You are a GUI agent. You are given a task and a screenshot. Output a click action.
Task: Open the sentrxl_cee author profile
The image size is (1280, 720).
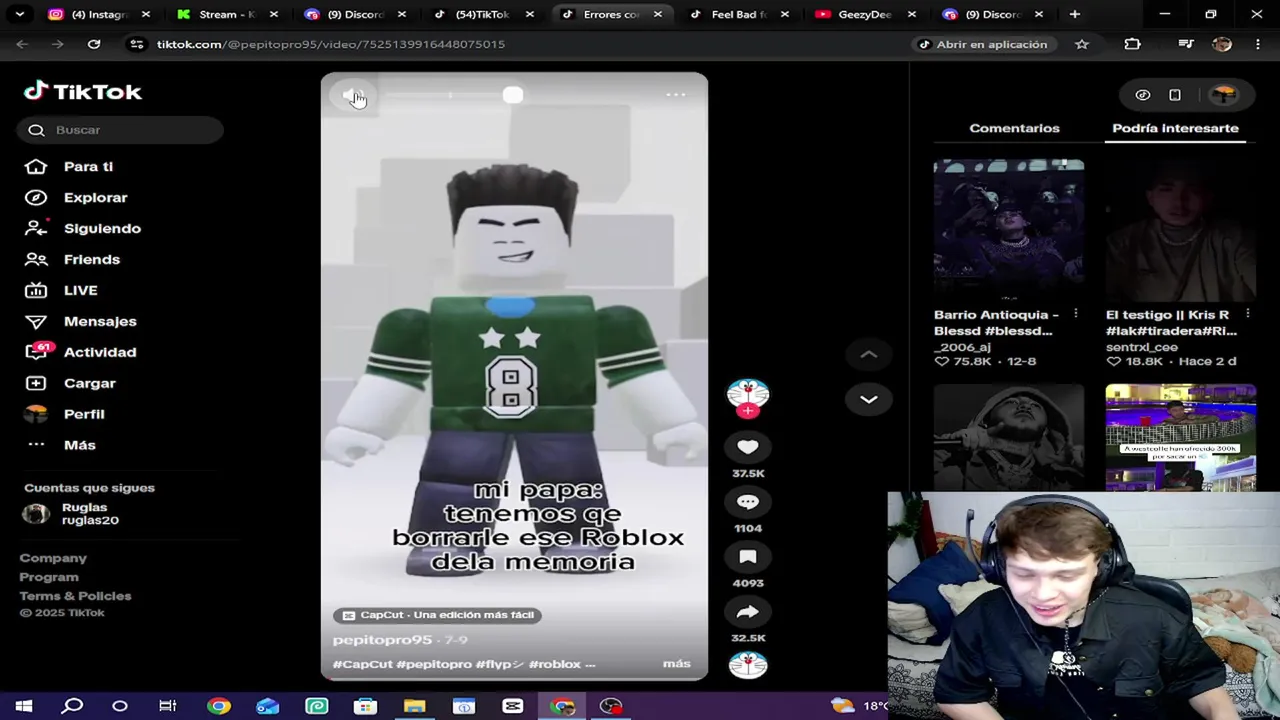(1142, 347)
